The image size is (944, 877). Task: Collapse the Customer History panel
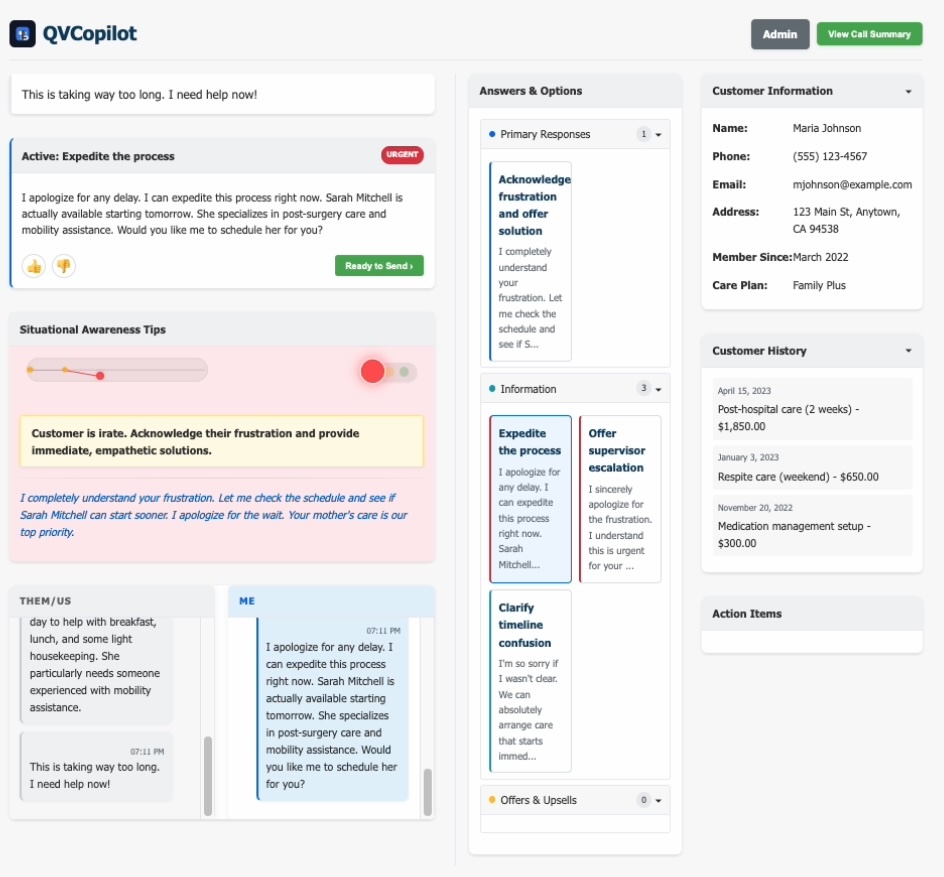[x=908, y=351]
